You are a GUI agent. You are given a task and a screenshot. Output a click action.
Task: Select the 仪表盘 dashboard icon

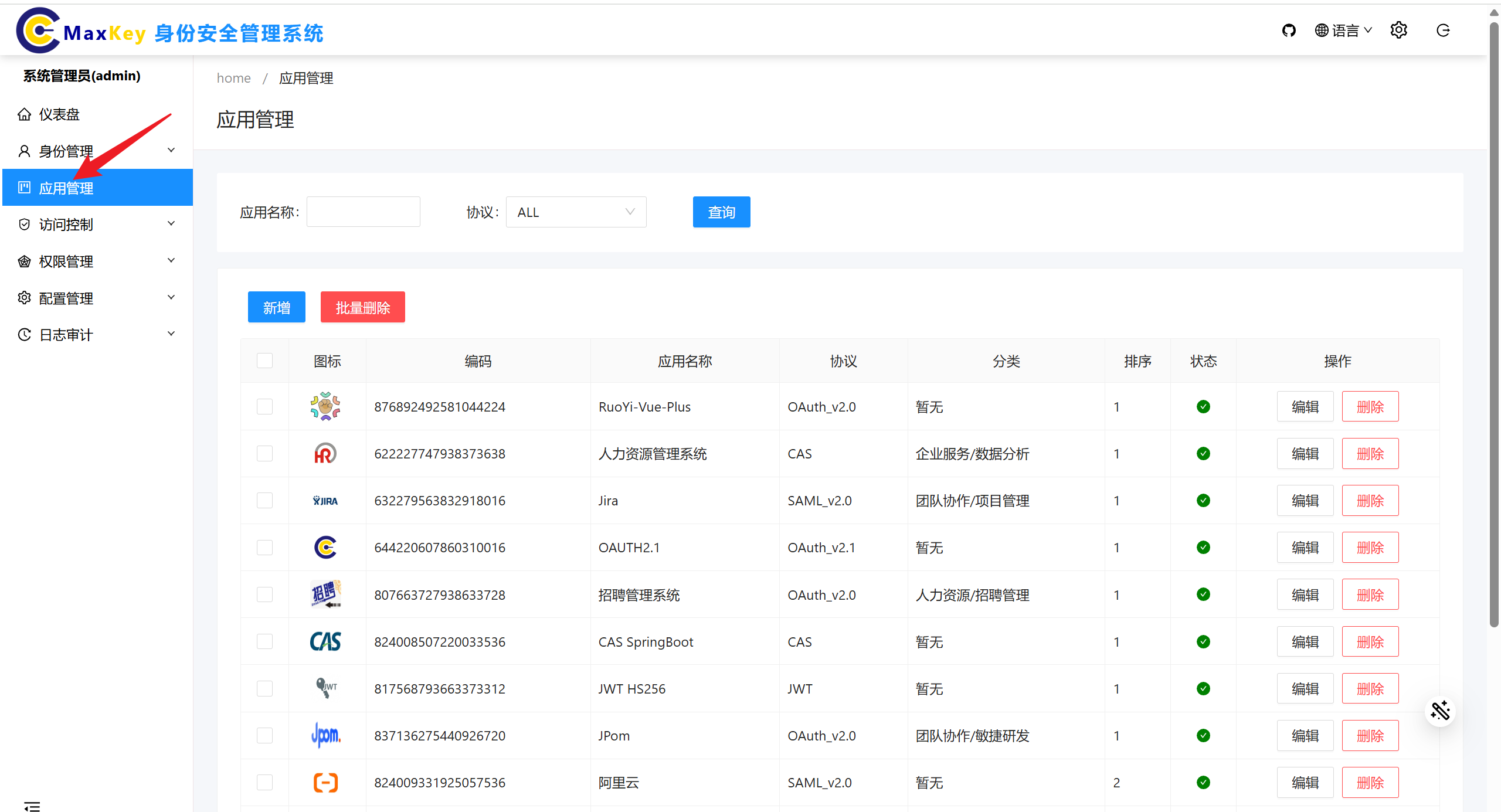tap(25, 114)
